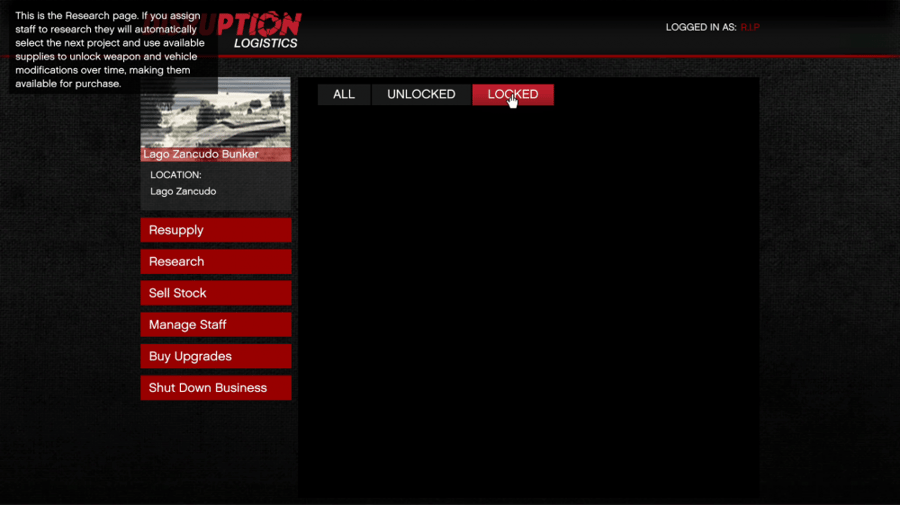Screen dimensions: 900x505
Task: Select the Sell Stock button
Action: (x=216, y=293)
